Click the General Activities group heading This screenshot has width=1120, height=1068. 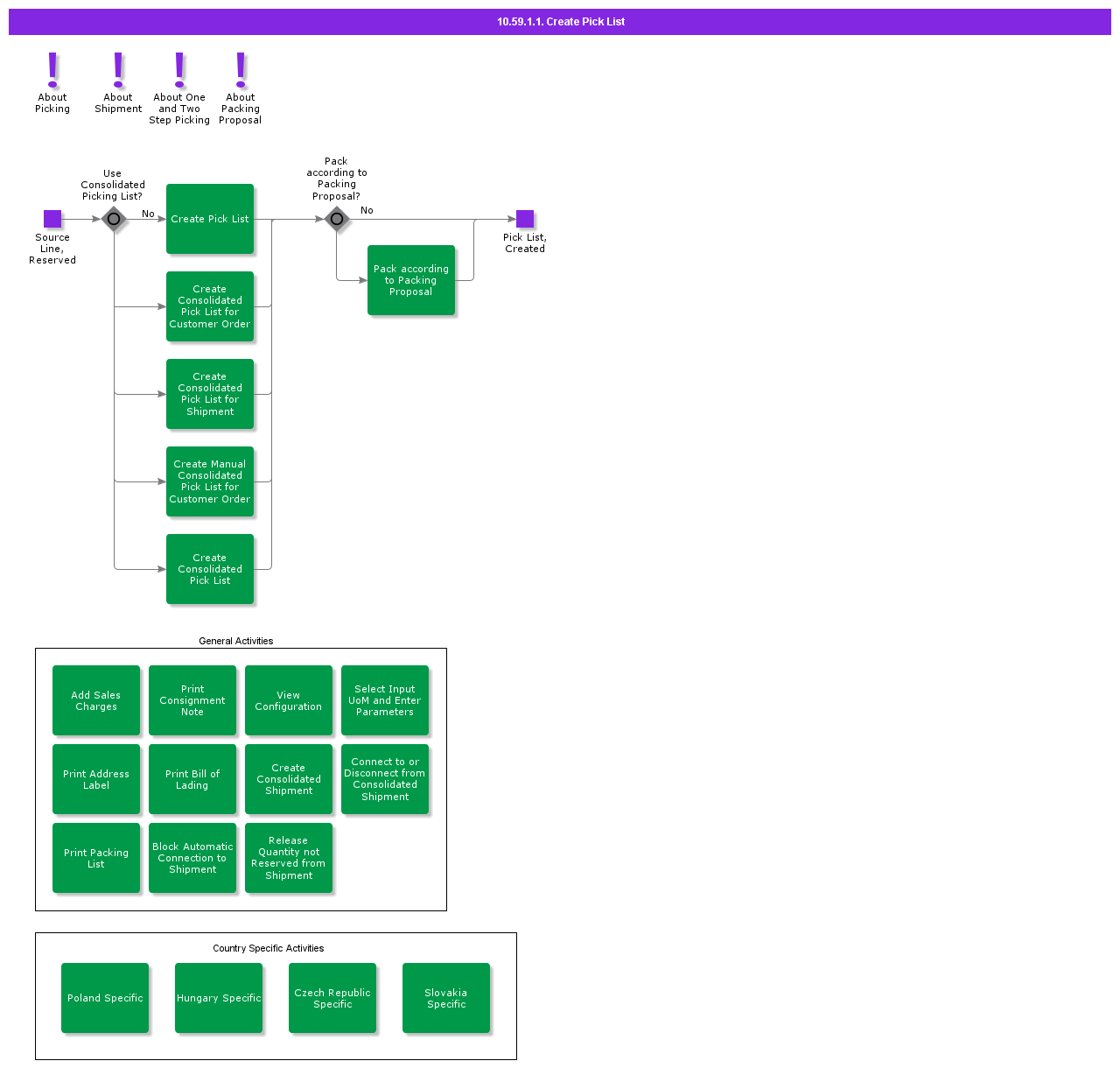[236, 641]
